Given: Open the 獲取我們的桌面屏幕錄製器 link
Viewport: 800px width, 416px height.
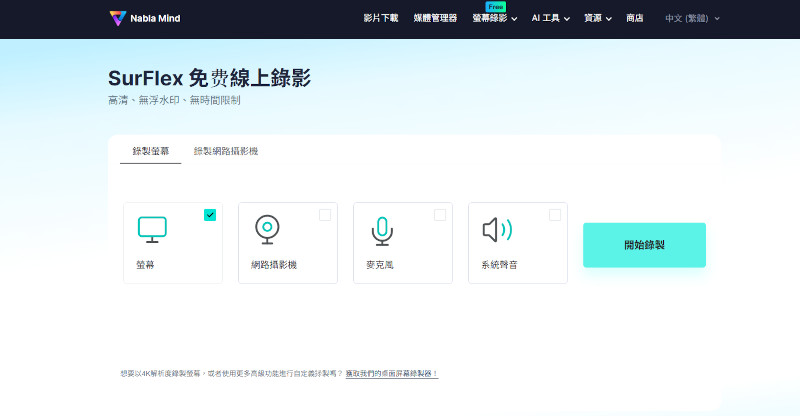Looking at the screenshot, I should 392,374.
